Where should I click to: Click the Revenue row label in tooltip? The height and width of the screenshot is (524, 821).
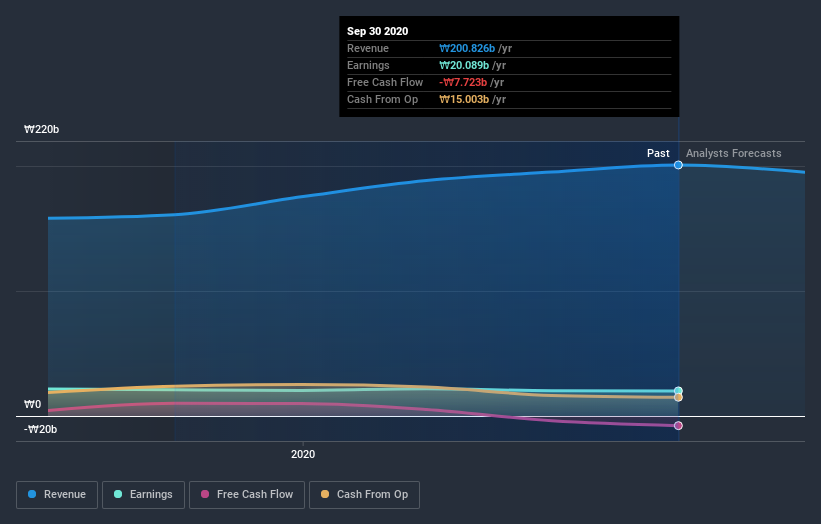[368, 48]
